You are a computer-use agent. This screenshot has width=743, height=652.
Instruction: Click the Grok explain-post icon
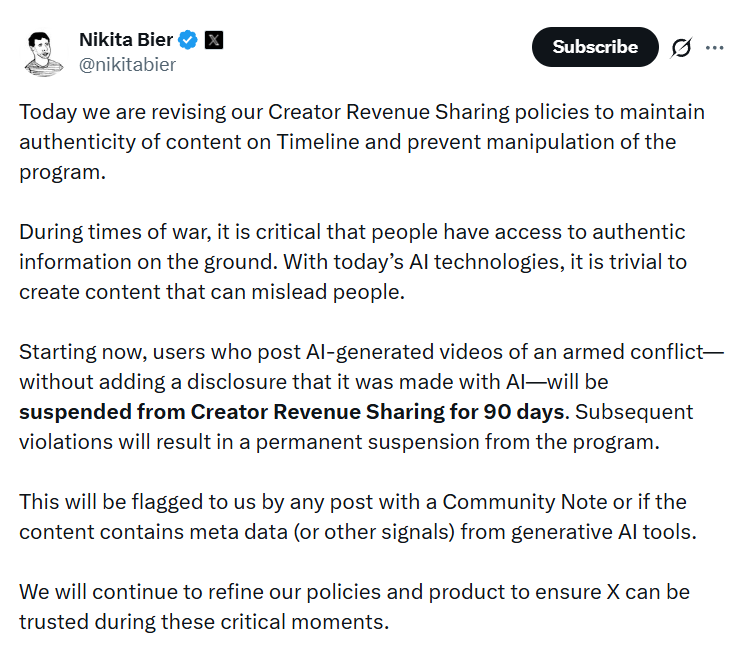pyautogui.click(x=681, y=47)
